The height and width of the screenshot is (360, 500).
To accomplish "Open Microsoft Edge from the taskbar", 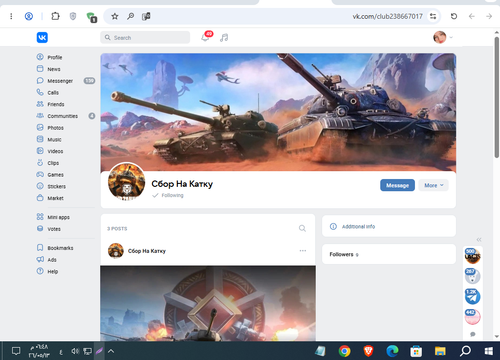I will click(x=392, y=351).
